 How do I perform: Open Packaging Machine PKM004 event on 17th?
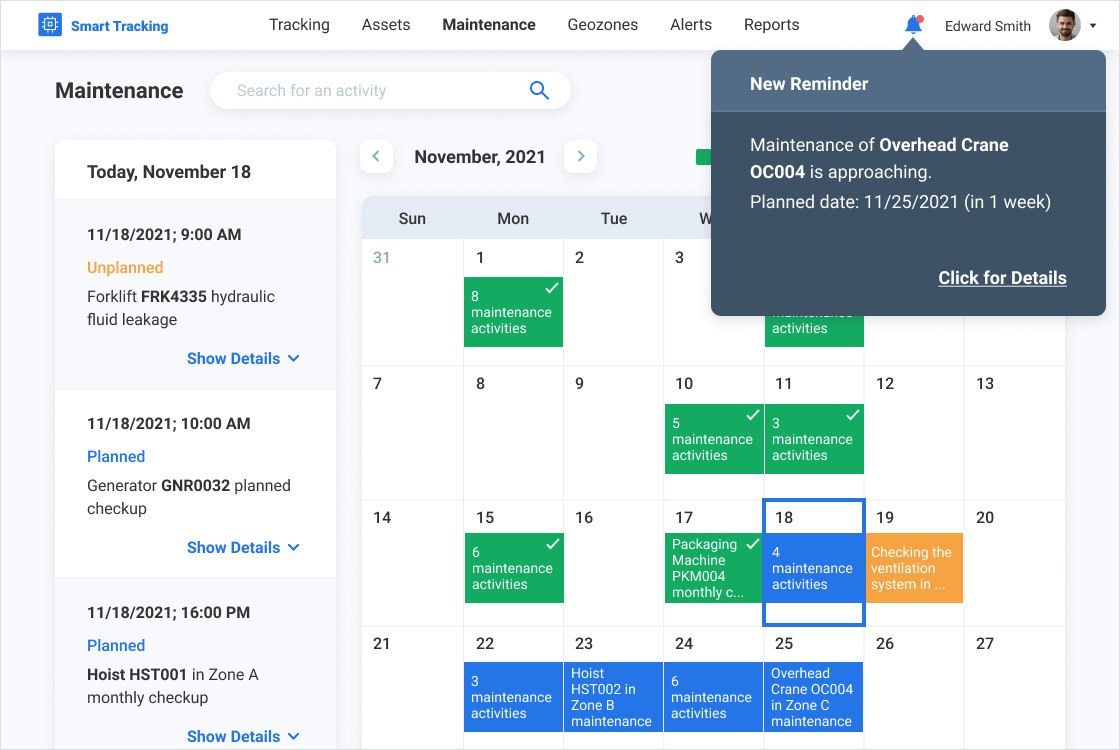713,568
